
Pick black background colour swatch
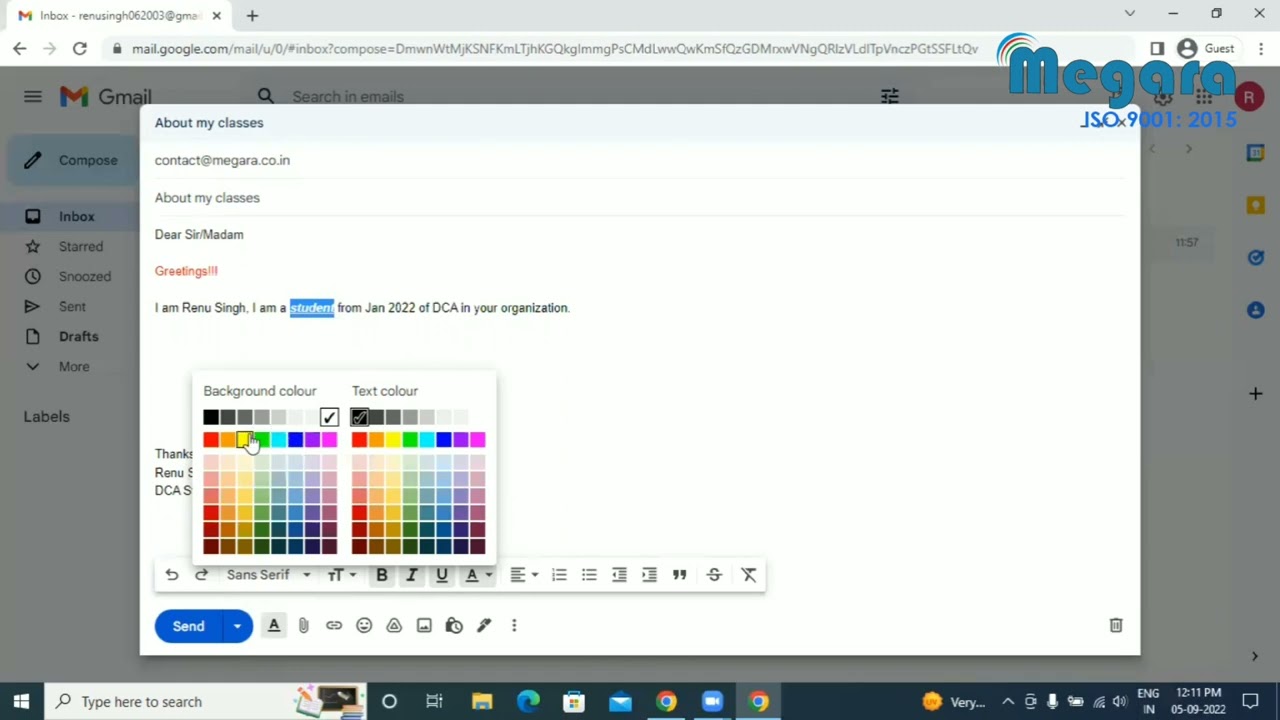[211, 417]
